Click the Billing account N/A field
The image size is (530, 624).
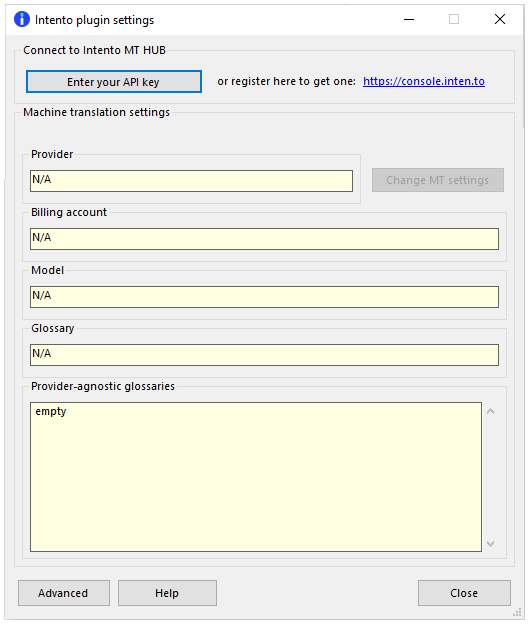point(264,239)
